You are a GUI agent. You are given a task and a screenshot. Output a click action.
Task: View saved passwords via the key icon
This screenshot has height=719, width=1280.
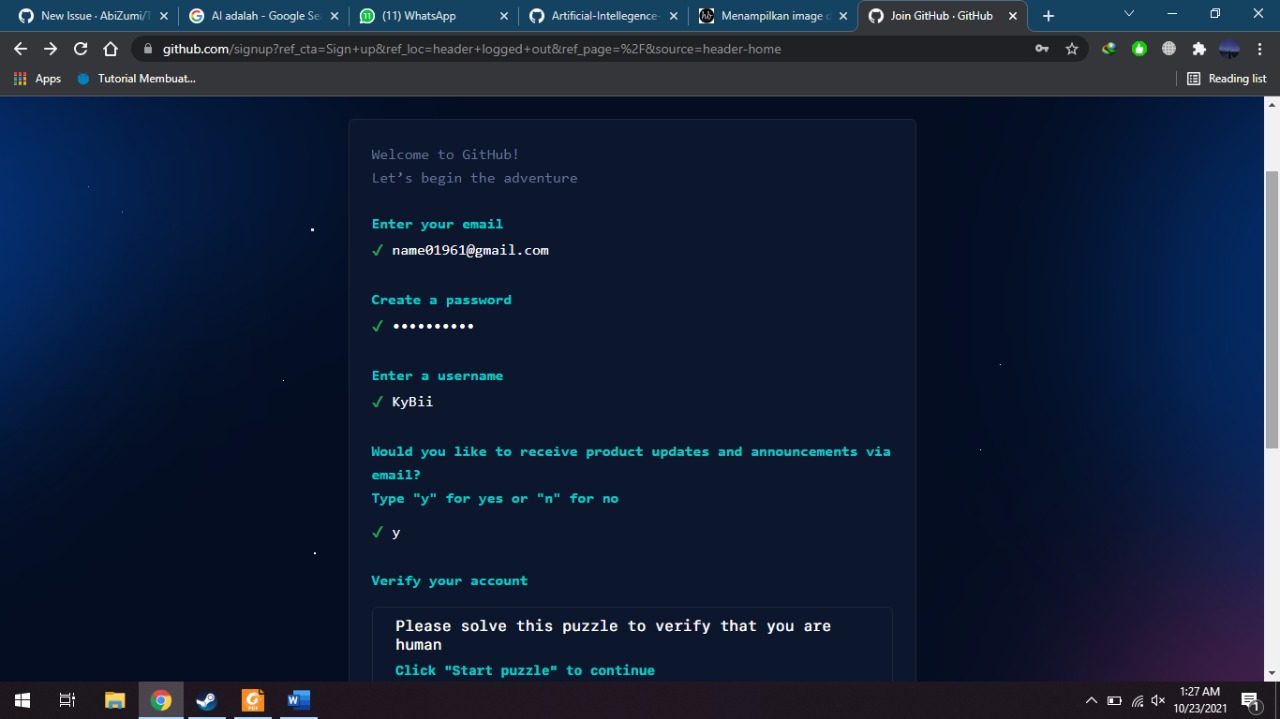coord(1042,48)
